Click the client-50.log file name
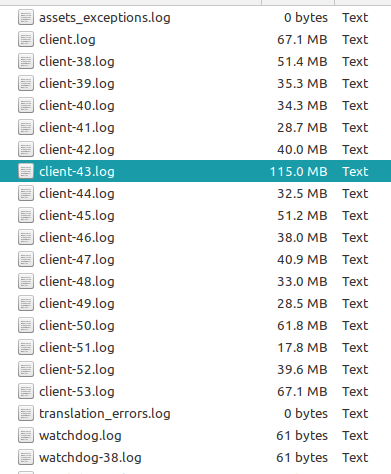The width and height of the screenshot is (391, 474). 77,326
